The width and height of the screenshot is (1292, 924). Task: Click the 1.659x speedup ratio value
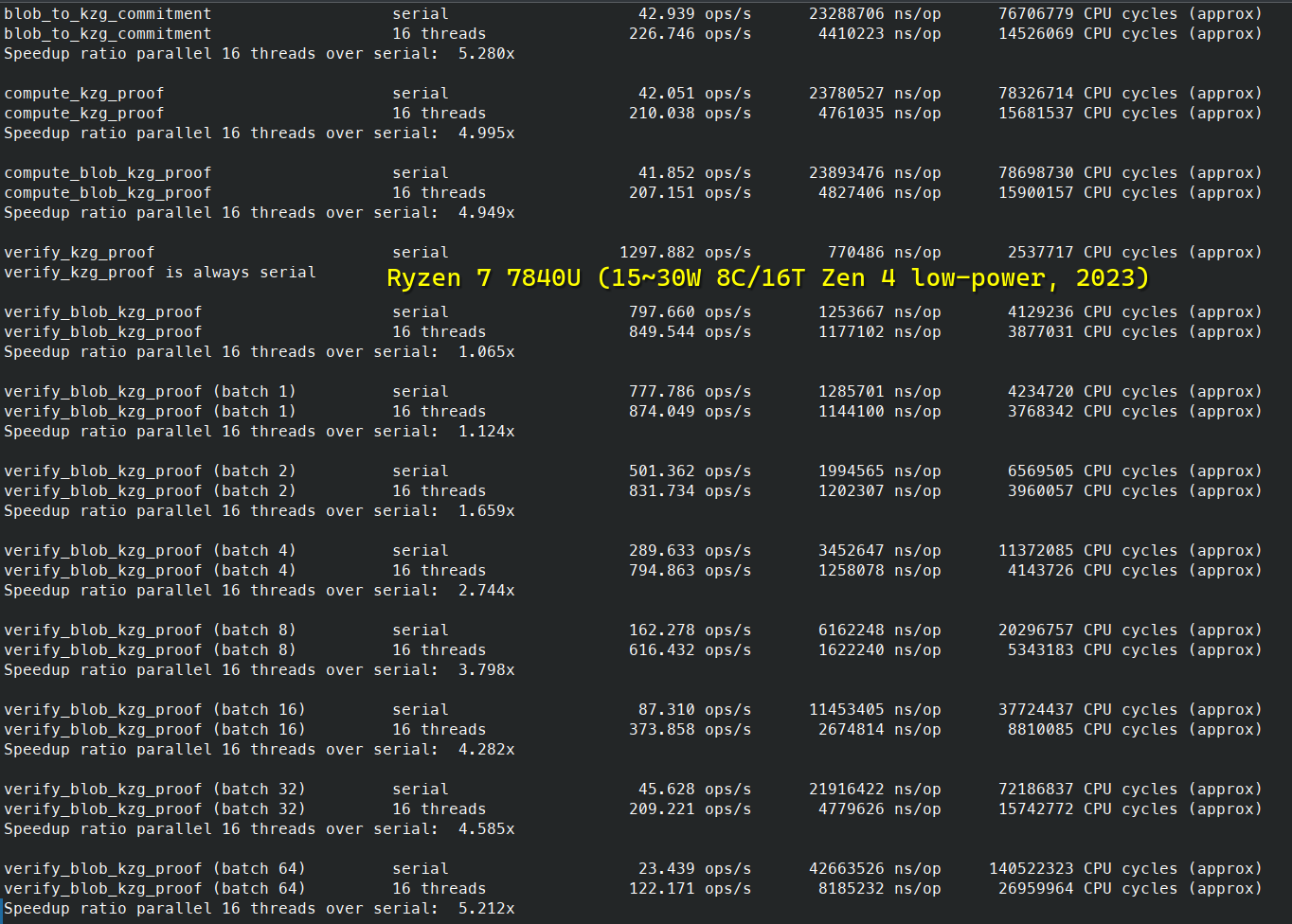tap(486, 511)
